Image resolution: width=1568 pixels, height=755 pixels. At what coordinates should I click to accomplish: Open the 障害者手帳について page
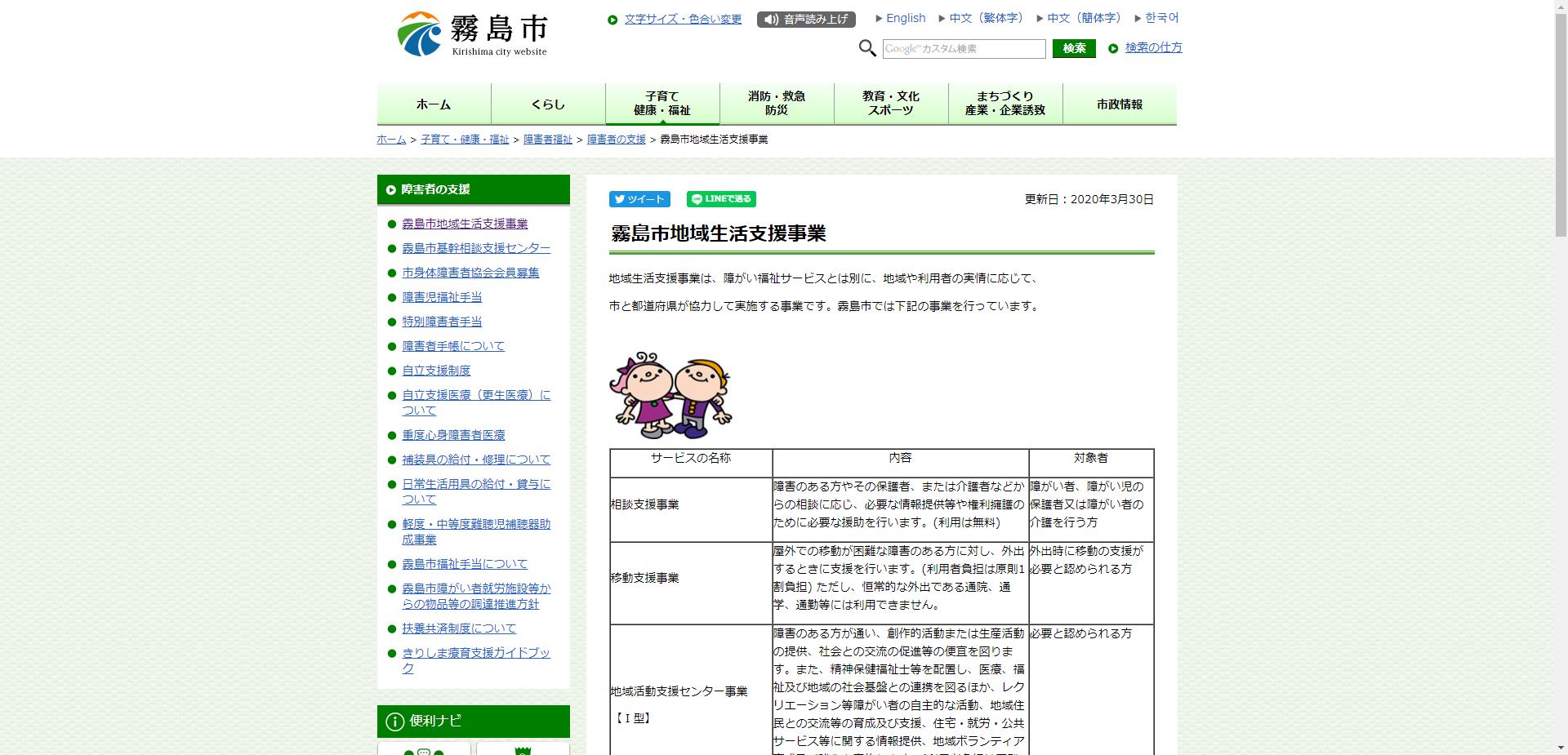click(x=452, y=345)
